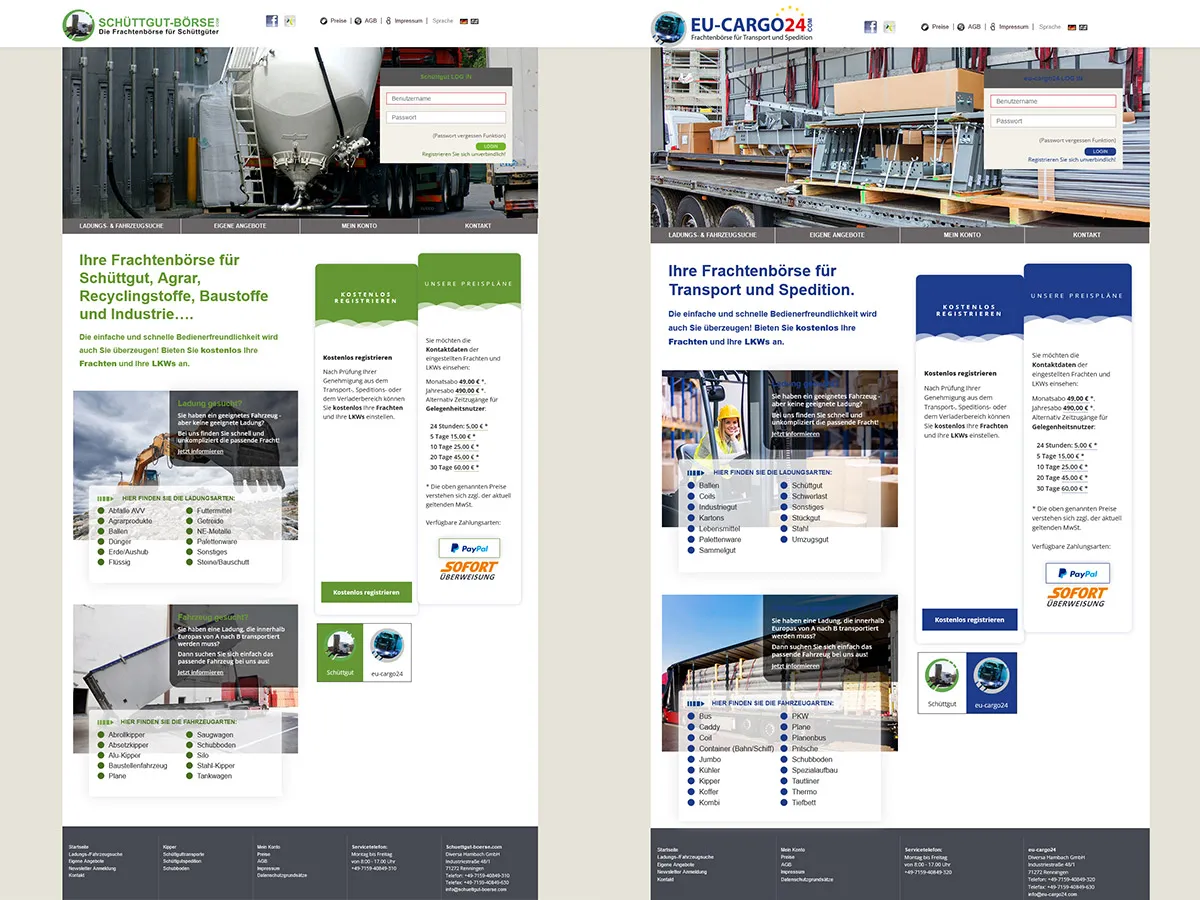Open AGB link in Schüttgut-Börse header
The height and width of the screenshot is (900, 1200).
point(371,20)
